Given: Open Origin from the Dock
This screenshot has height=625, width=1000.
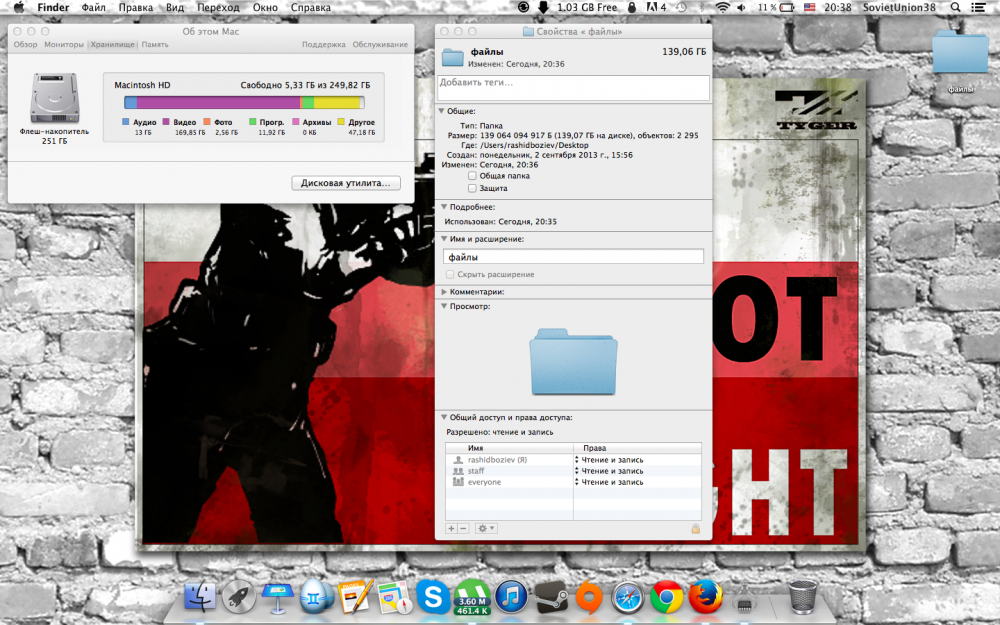Looking at the screenshot, I should (x=589, y=597).
